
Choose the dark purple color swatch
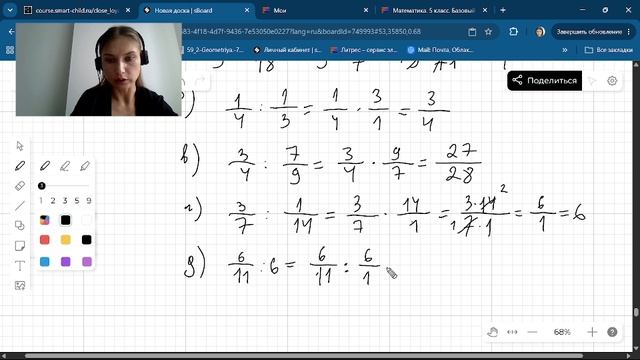coord(65,262)
